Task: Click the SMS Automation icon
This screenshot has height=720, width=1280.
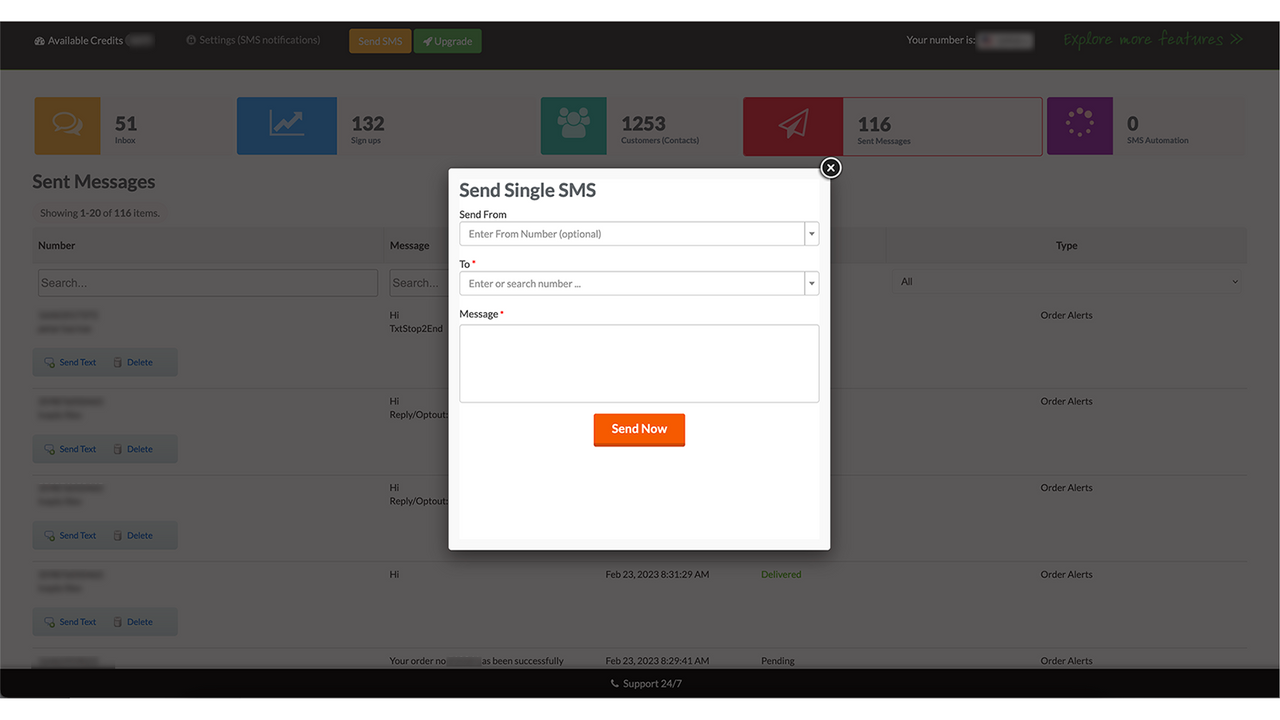Action: coord(1080,125)
